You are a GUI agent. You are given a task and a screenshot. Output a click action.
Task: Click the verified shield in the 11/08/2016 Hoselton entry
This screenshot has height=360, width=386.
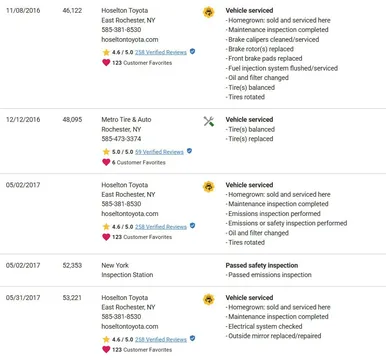pyautogui.click(x=192, y=51)
